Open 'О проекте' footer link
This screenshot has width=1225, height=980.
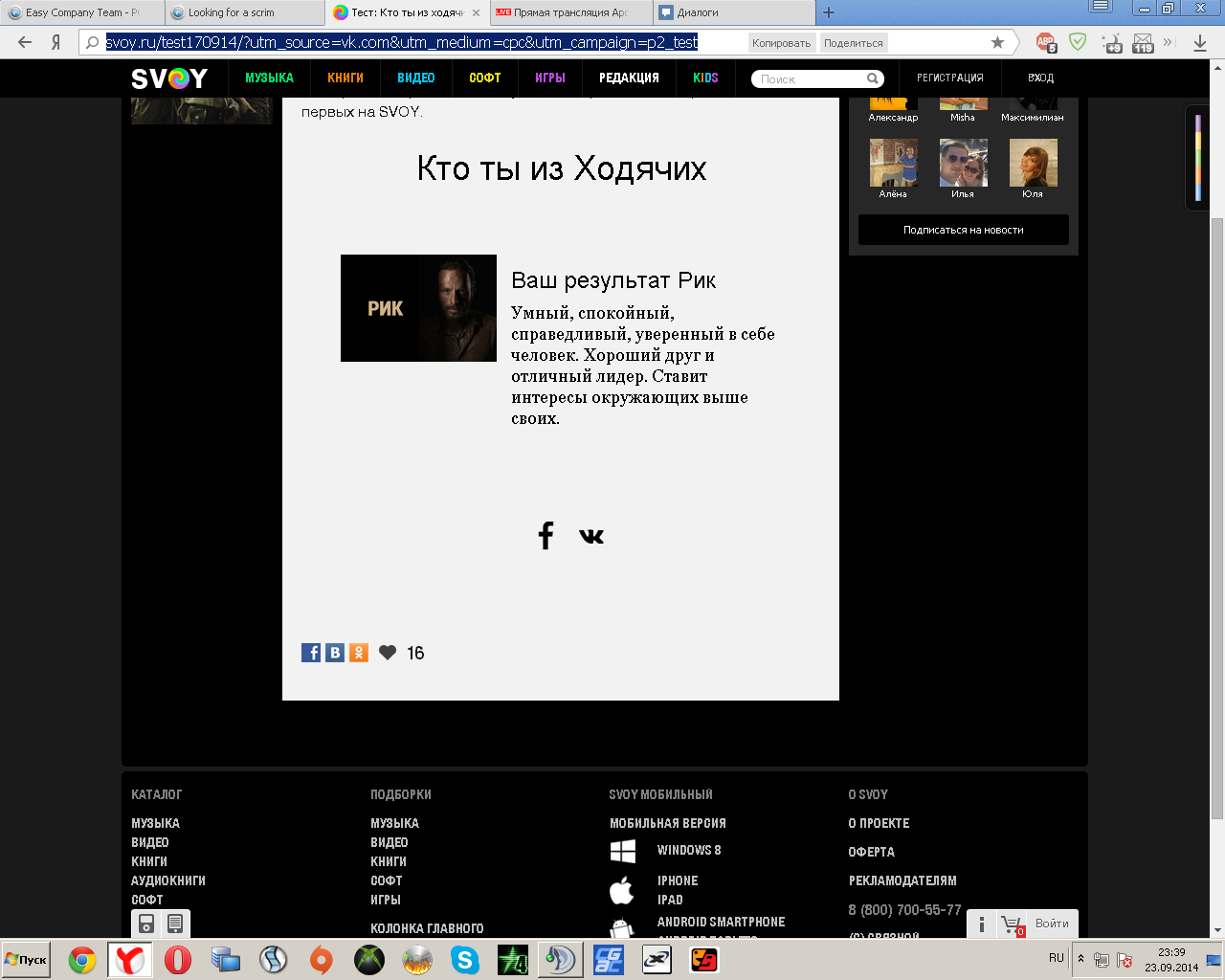pyautogui.click(x=879, y=823)
